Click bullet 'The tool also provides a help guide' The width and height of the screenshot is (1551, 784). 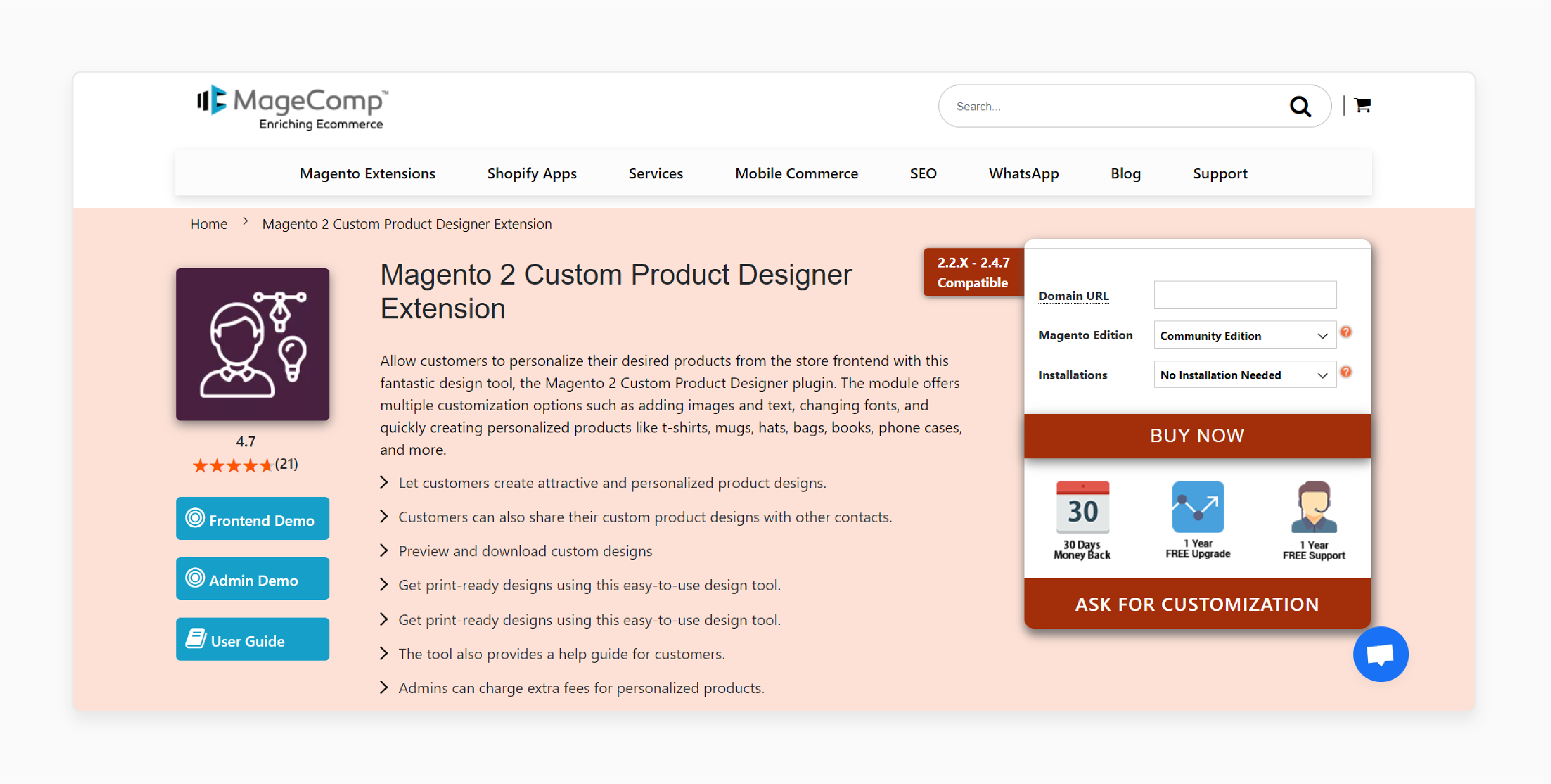tap(561, 654)
